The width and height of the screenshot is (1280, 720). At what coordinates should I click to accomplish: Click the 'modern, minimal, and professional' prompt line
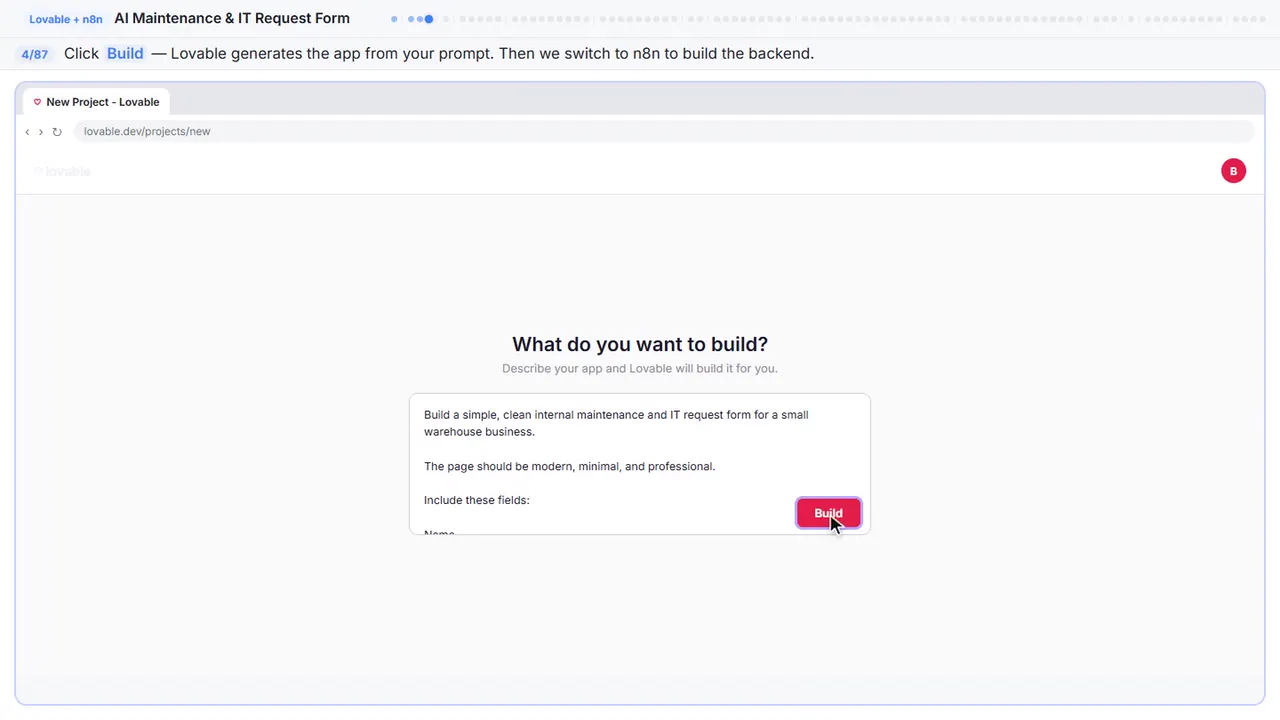[x=570, y=466]
